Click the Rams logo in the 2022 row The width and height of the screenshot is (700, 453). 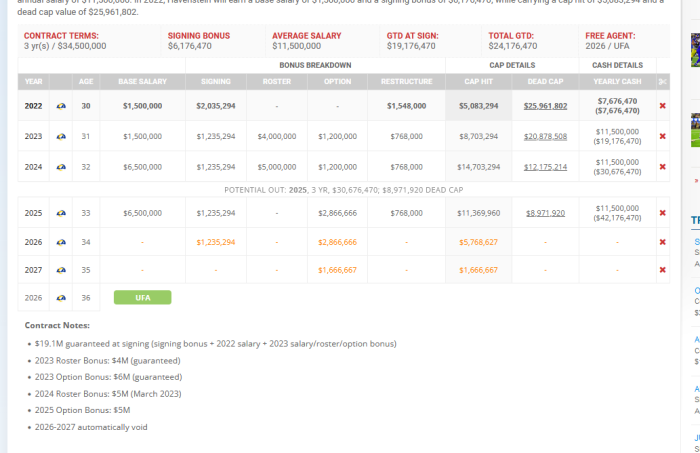61,105
